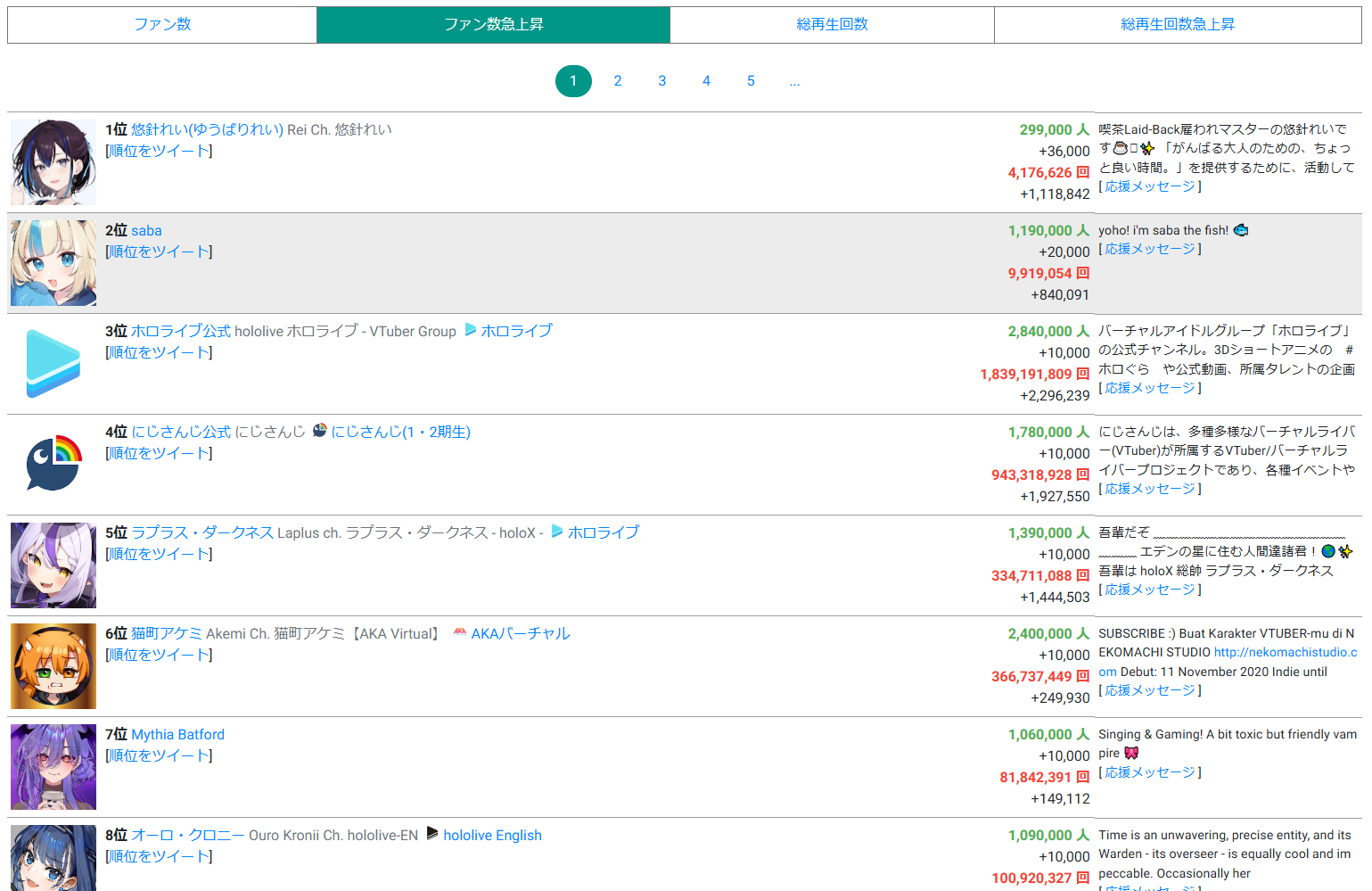The image size is (1372, 891).
Task: Click the fan count 2,400,000 人
Action: [1048, 633]
